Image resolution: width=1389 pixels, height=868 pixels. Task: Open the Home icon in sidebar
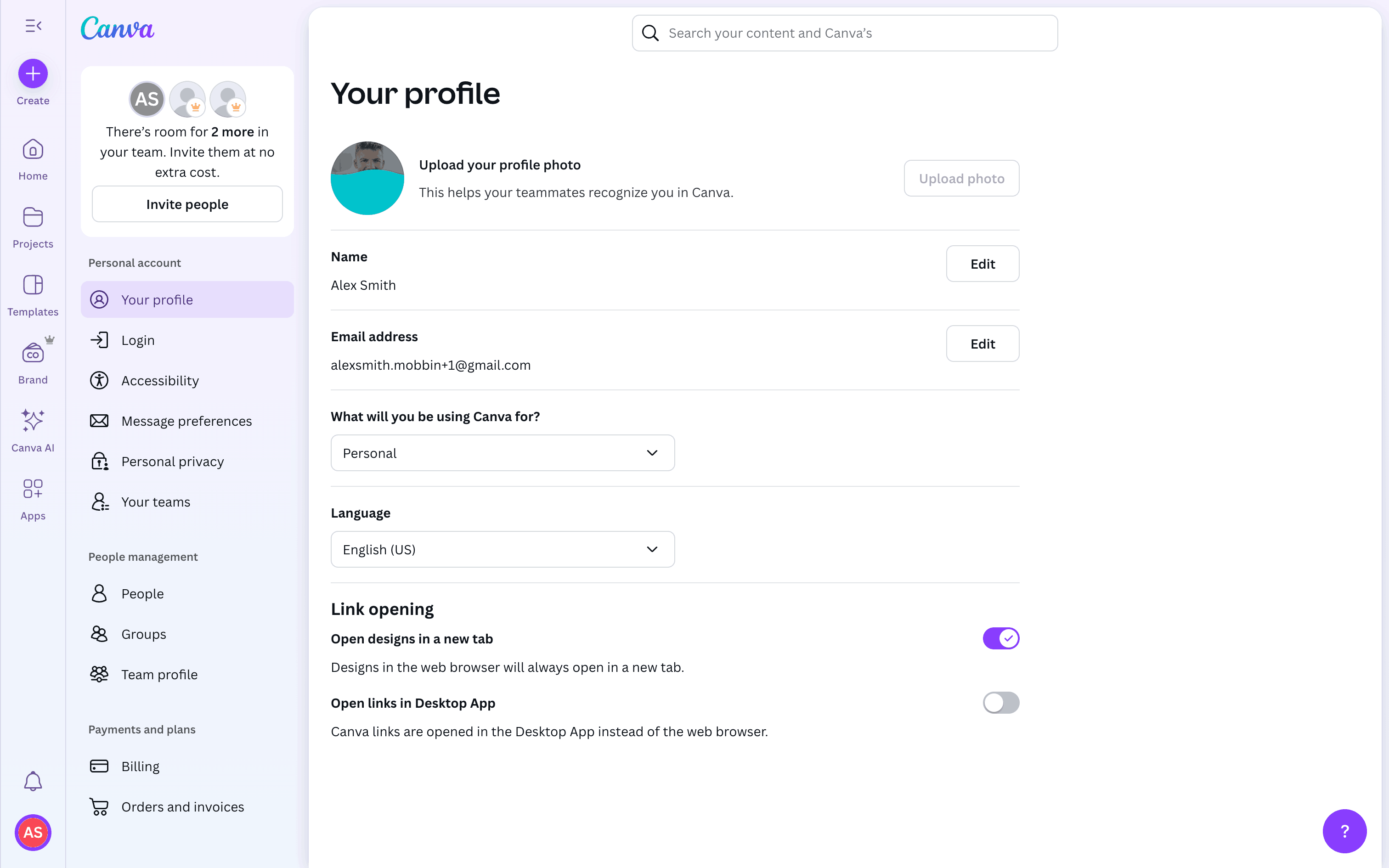(x=33, y=150)
